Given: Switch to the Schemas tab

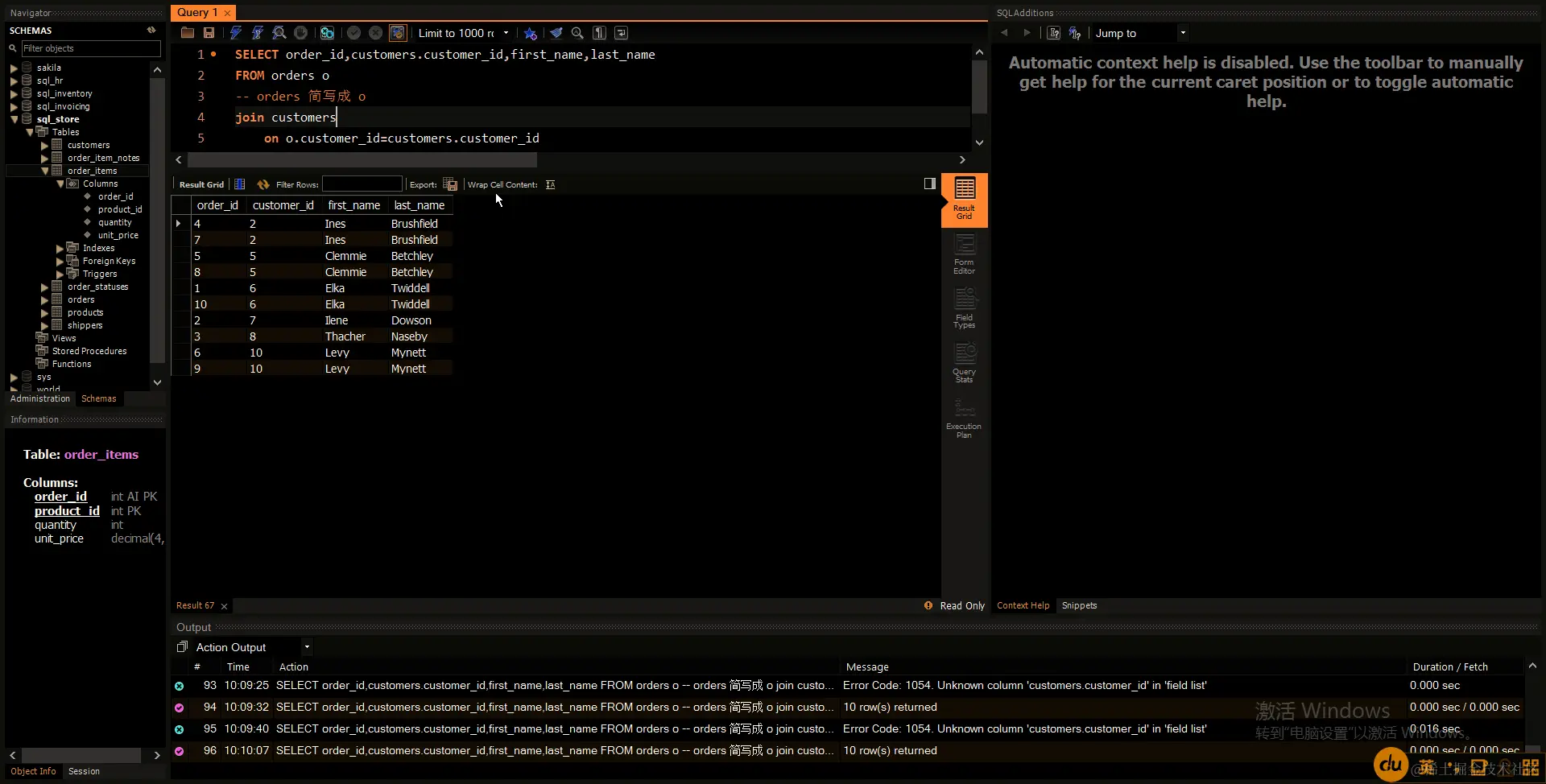Looking at the screenshot, I should coord(99,398).
